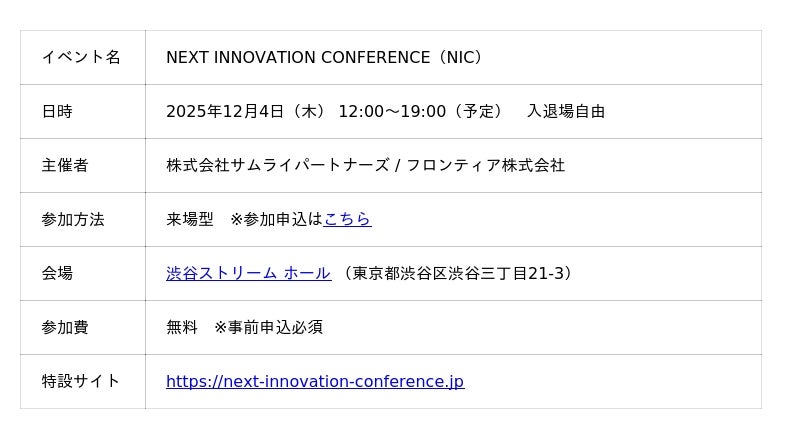This screenshot has height=439, width=800.
Task: Open the 渋谷ストリーム ホール venue link
Action: click(x=248, y=273)
